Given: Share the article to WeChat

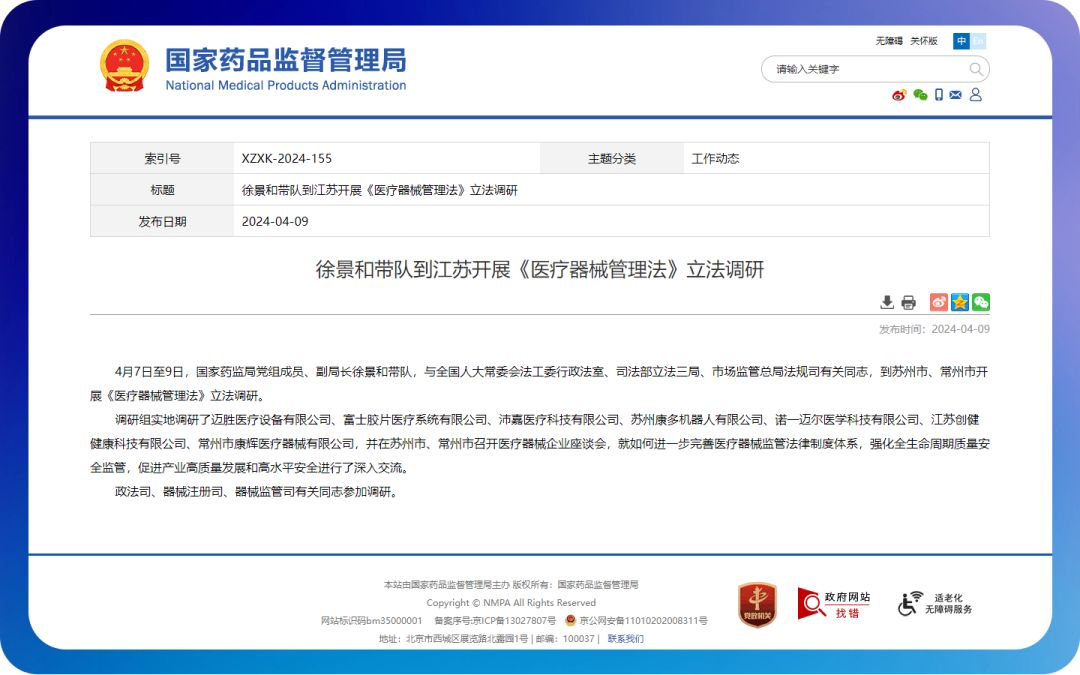Looking at the screenshot, I should pyautogui.click(x=981, y=302).
